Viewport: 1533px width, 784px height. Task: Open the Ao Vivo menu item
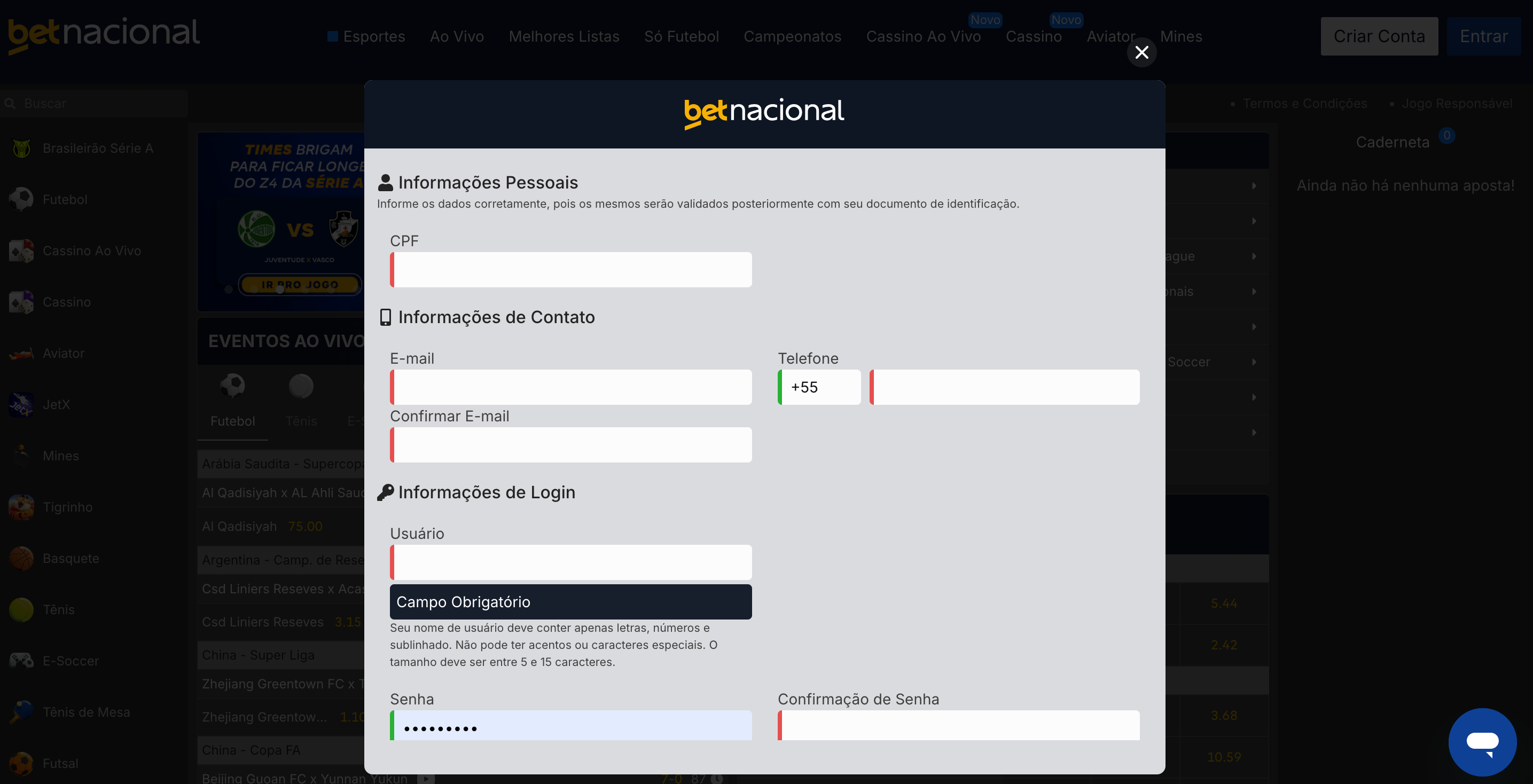457,36
